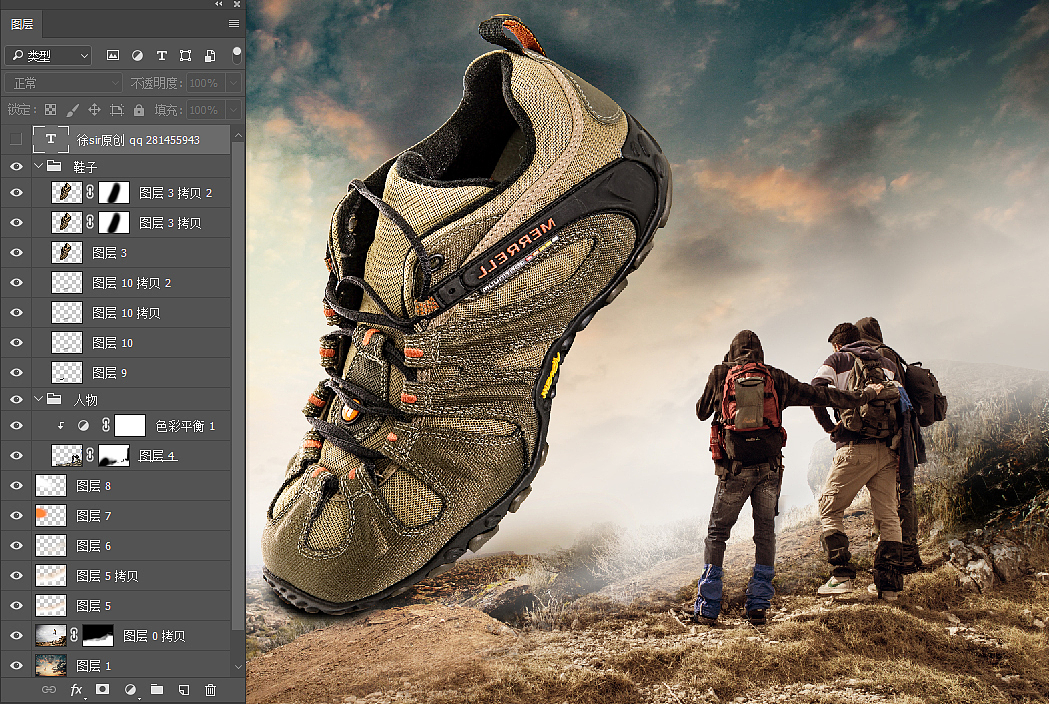
Task: Hide layer 图层 7
Action: [16, 515]
